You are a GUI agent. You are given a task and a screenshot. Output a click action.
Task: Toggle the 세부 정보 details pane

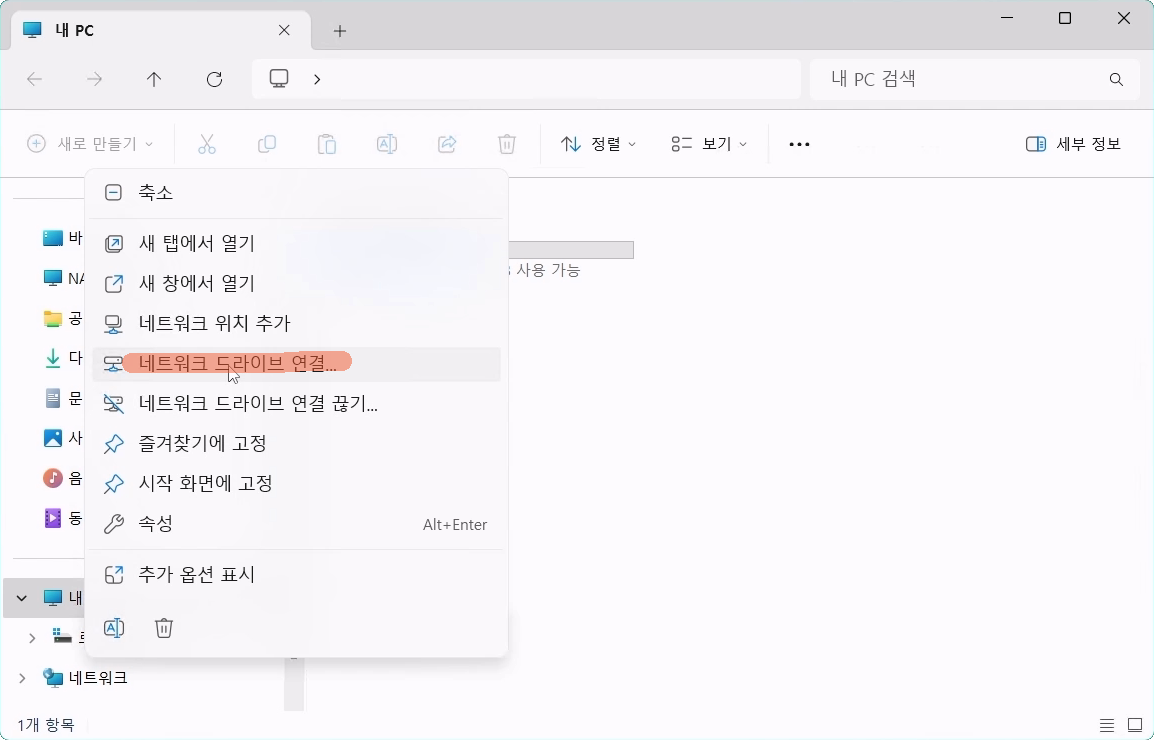[x=1073, y=144]
